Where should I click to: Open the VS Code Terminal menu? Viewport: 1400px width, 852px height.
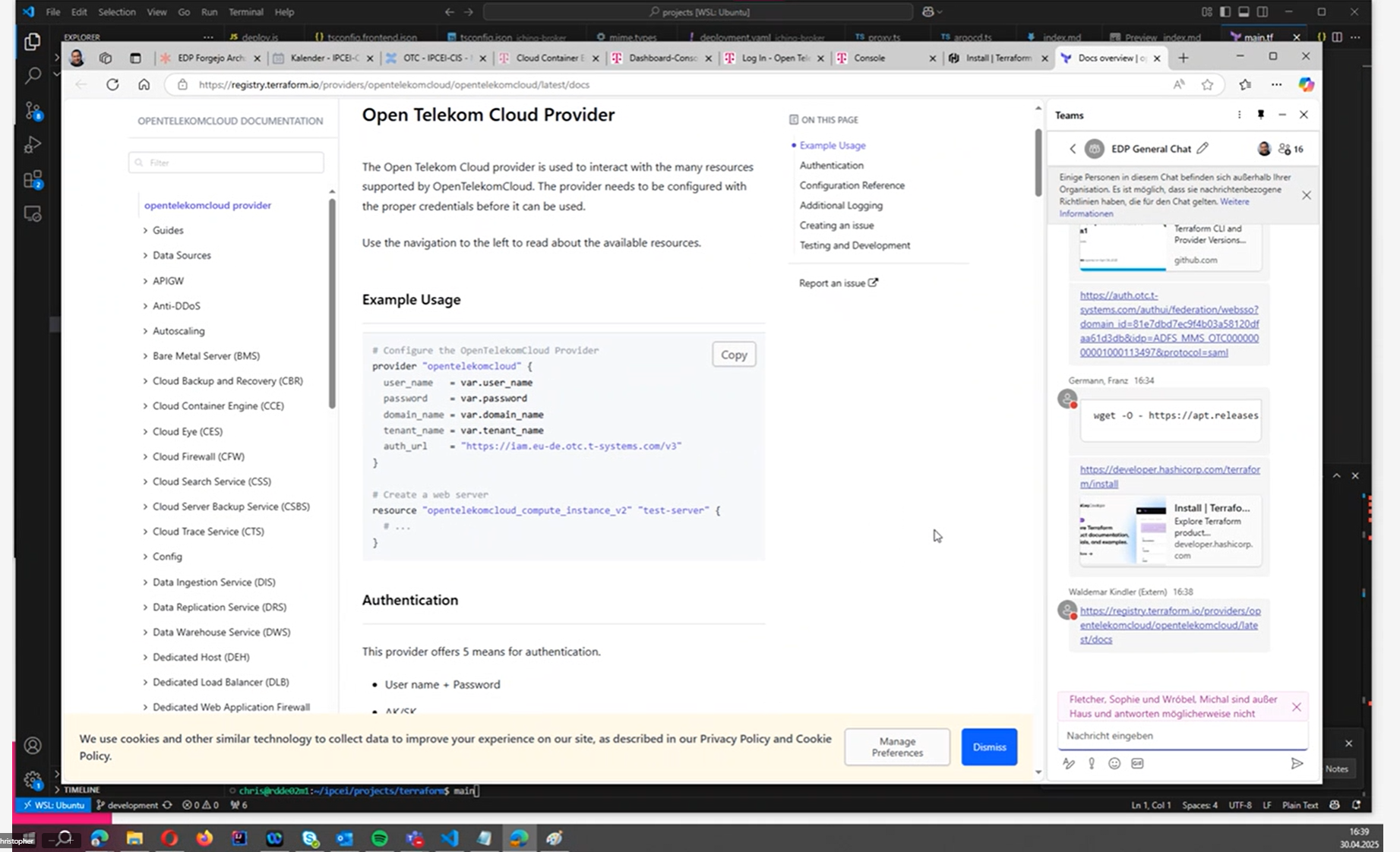(245, 12)
